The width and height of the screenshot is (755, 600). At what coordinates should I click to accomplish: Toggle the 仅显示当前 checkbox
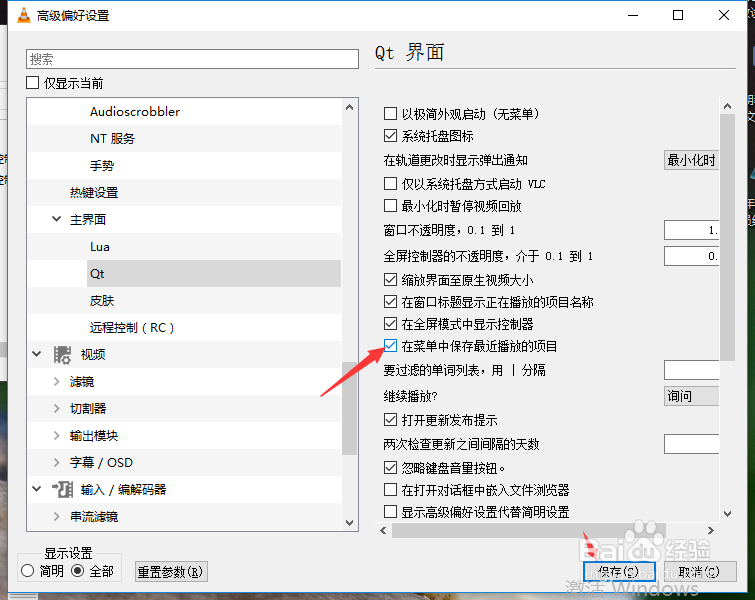coord(33,83)
